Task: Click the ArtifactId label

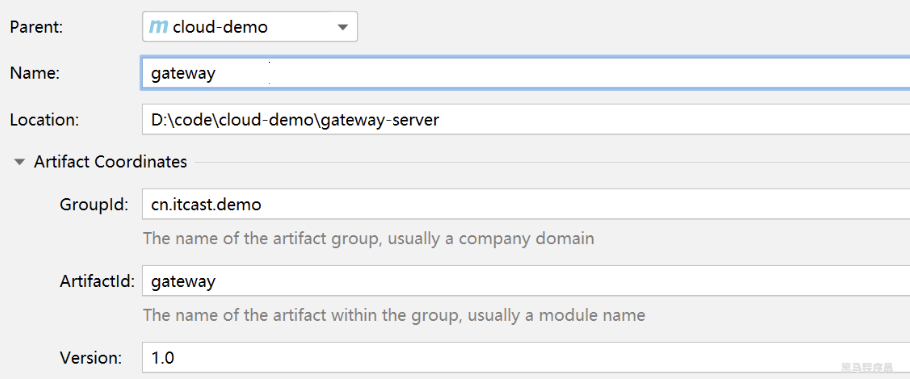Action: click(x=97, y=281)
